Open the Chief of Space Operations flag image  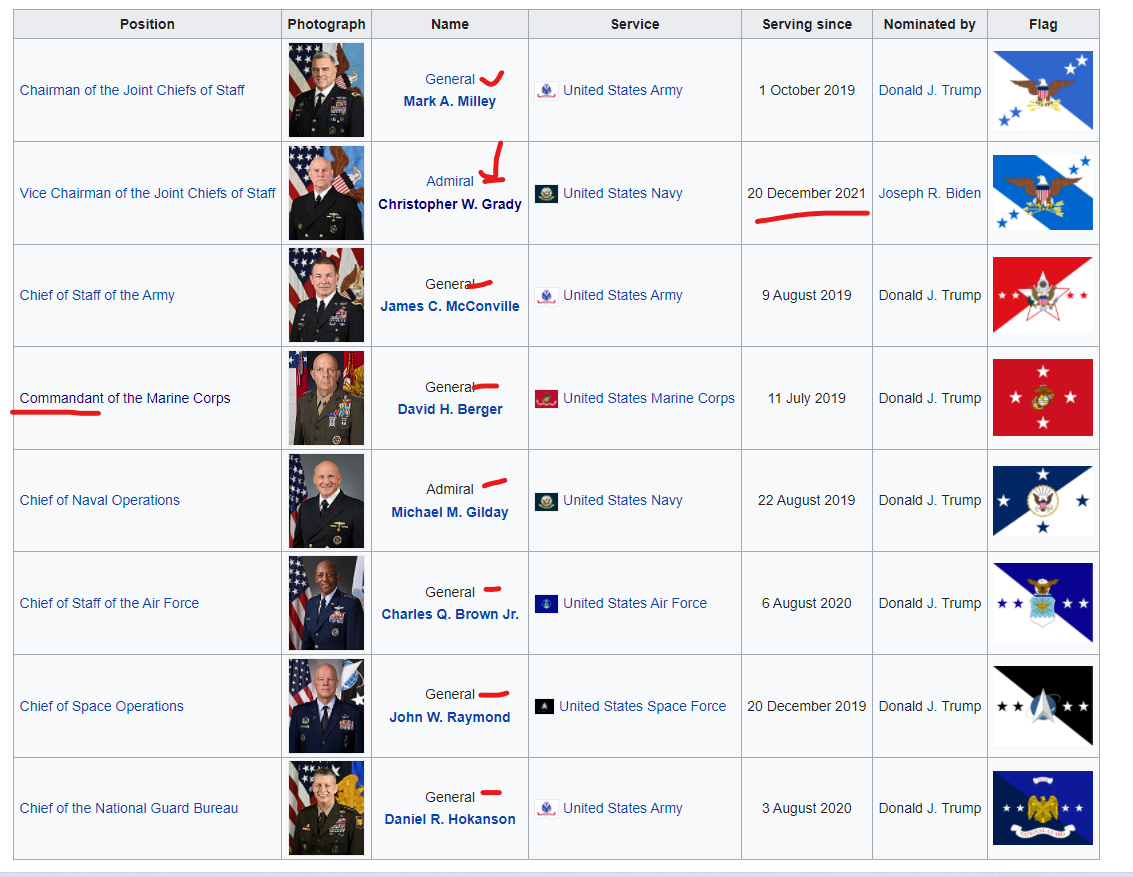click(x=1043, y=706)
